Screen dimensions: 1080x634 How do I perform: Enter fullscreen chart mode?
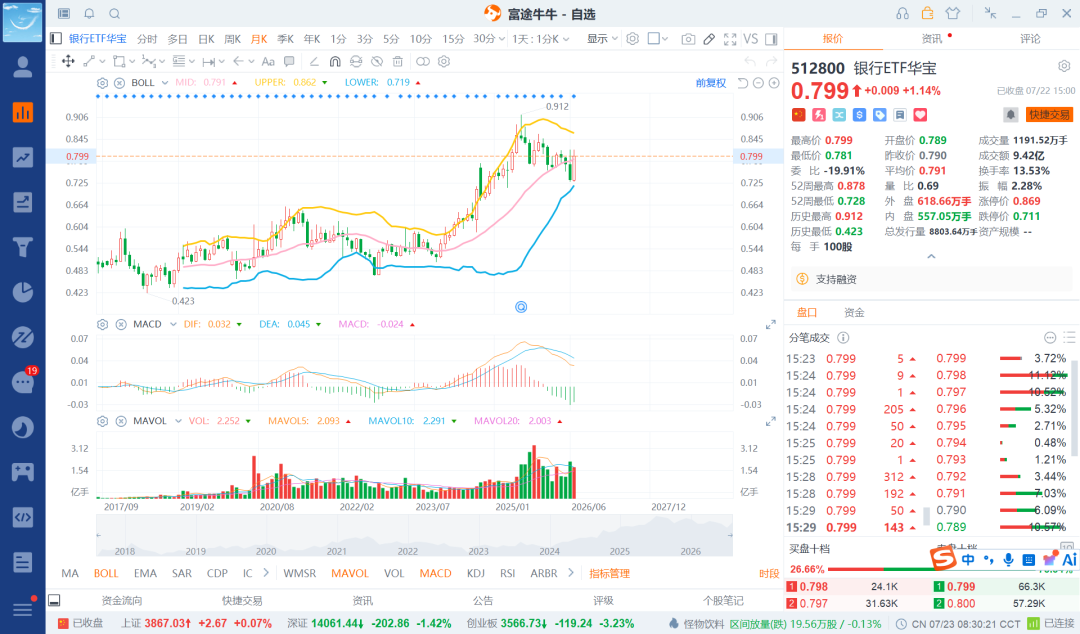[730, 39]
